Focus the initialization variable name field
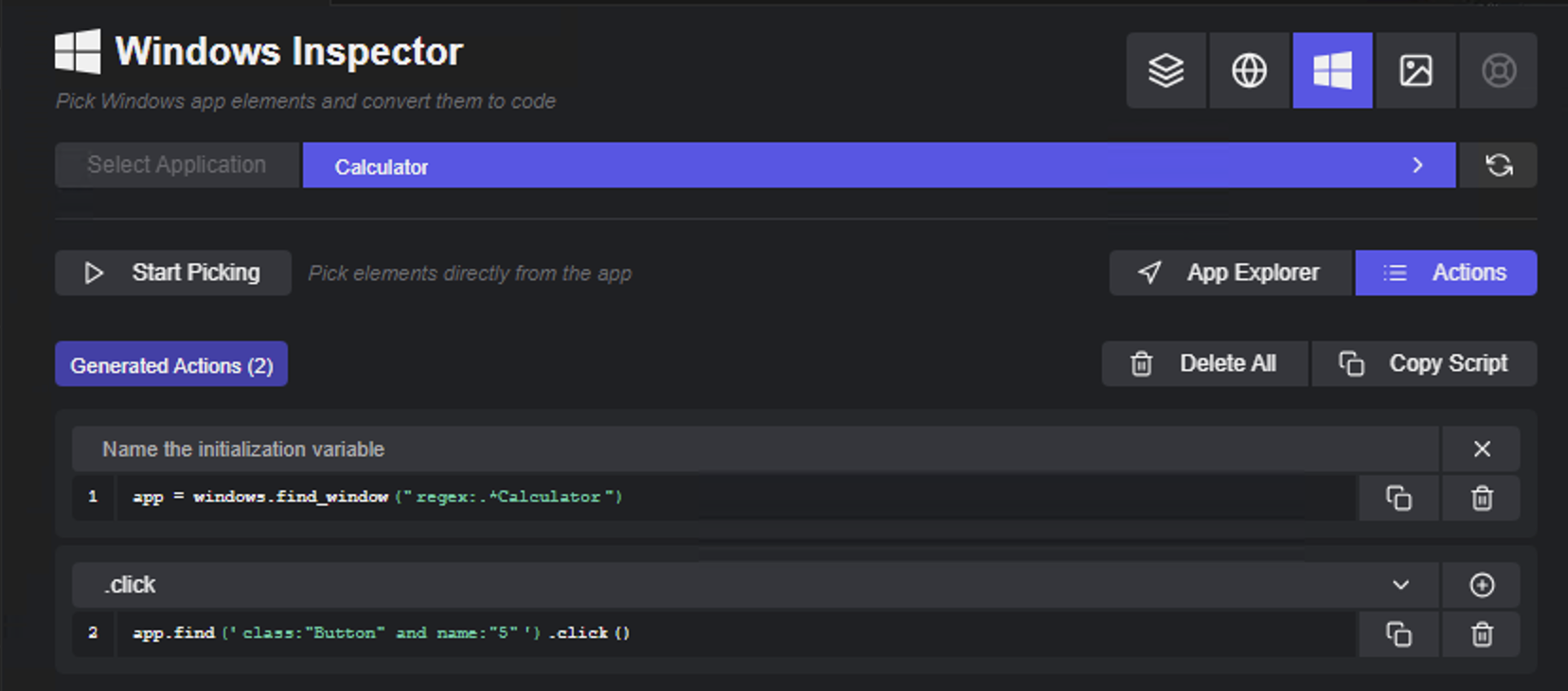Screen dimensions: 1568x691 tap(756, 449)
